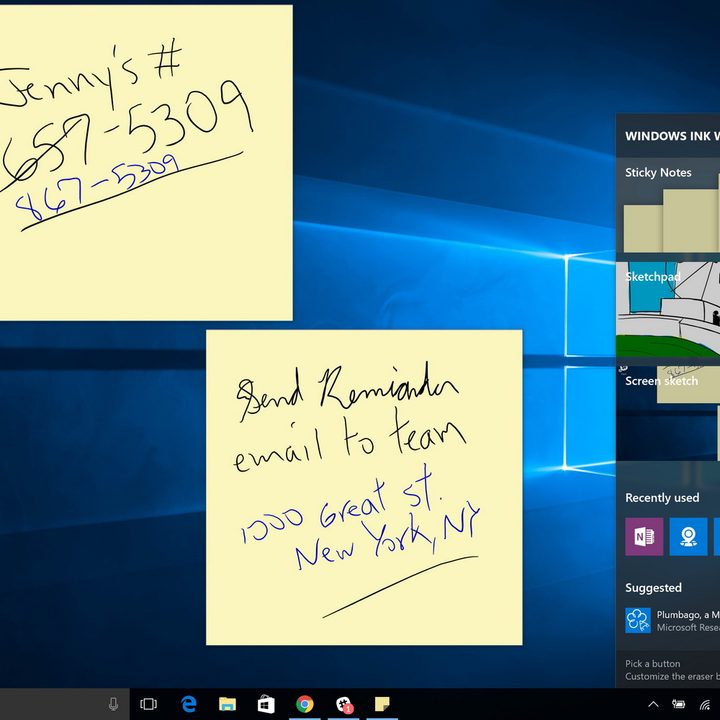Click the Cortana microphone icon in search box
The height and width of the screenshot is (720, 720).
113,703
